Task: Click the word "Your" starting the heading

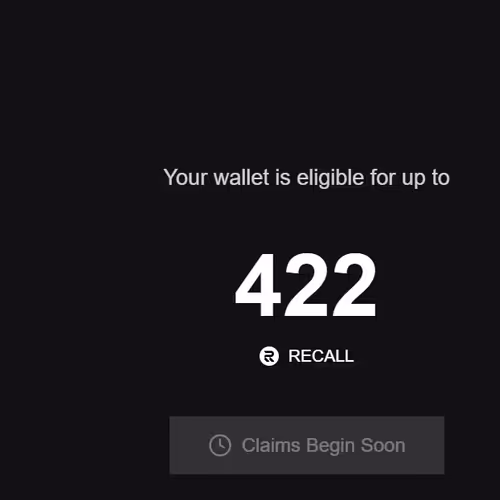Action: pos(185,177)
